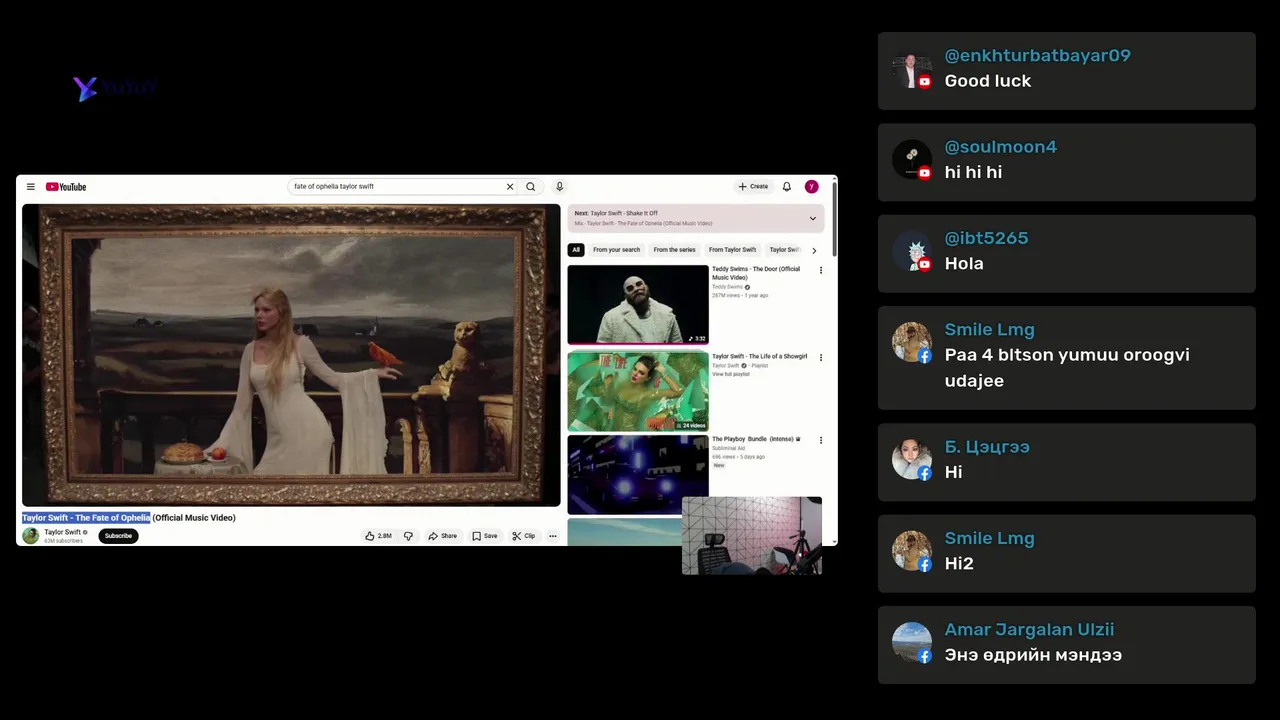Click comment 'Paa 4 bltson yumuu oroogvi udajee'
Viewport: 1280px width, 720px height.
click(x=1067, y=368)
